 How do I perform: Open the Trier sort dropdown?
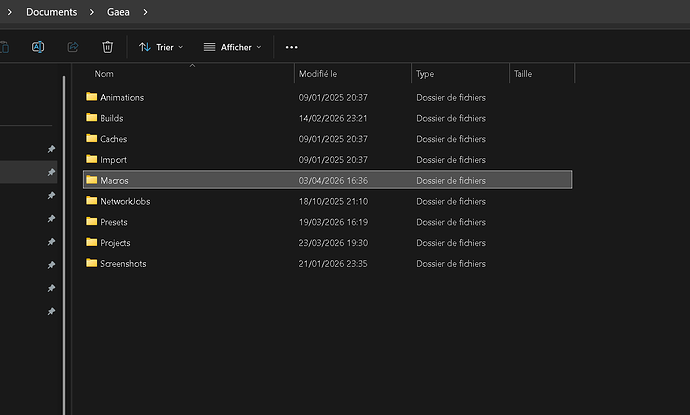pos(161,47)
